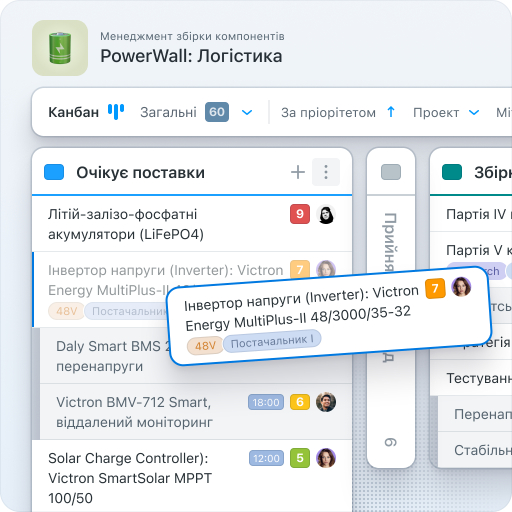The height and width of the screenshot is (512, 512).
Task: Open the Партія IV card
Action: [471, 214]
